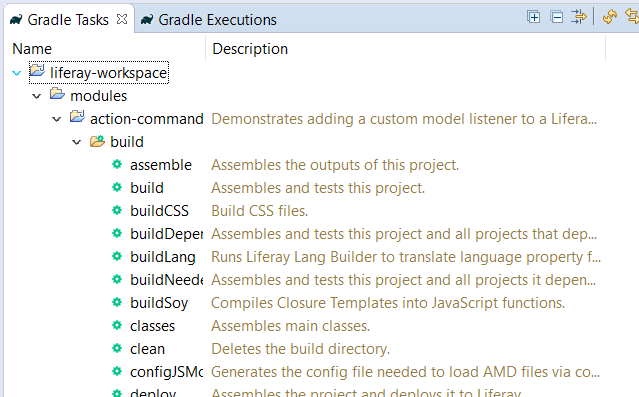
Task: Select the build group label
Action: tap(127, 142)
